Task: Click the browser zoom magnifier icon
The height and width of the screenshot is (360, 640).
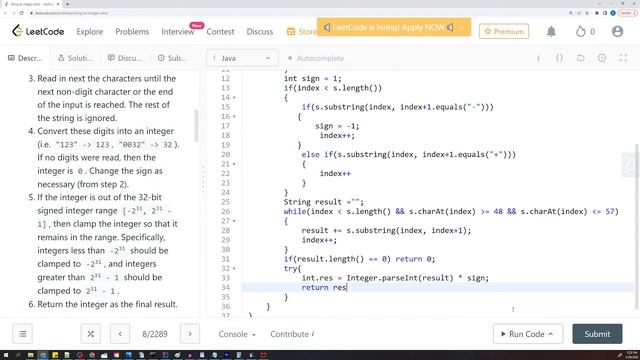Action: pyautogui.click(x=571, y=13)
